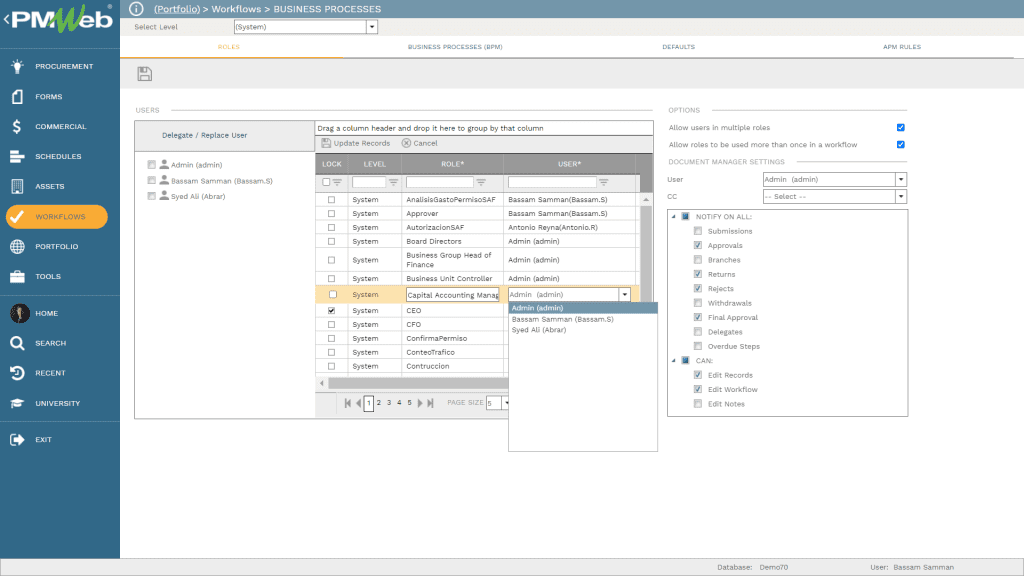Viewport: 1024px width, 576px height.
Task: Toggle Allow users in multiple roles
Action: point(901,127)
